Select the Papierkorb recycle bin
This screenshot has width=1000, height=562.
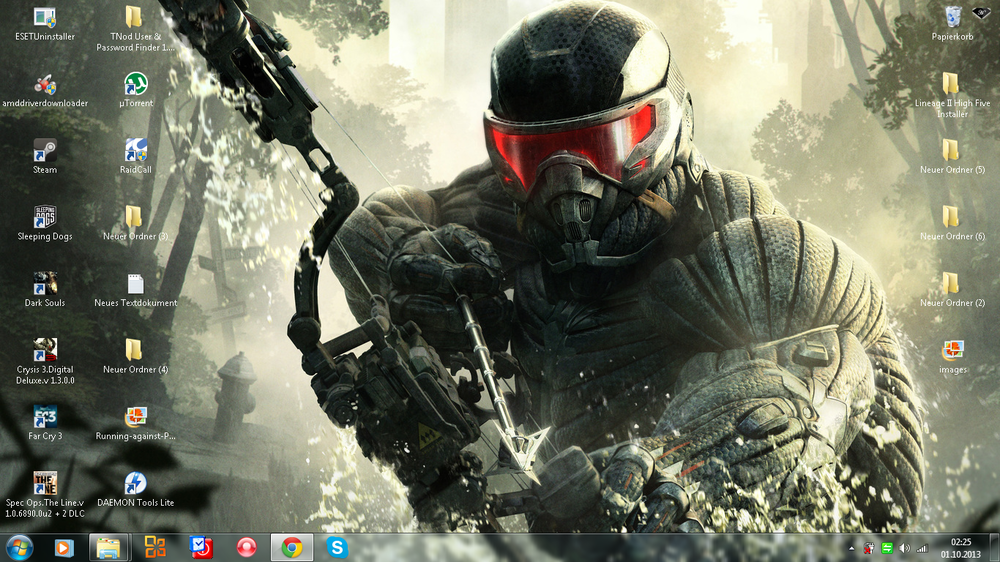pos(952,18)
